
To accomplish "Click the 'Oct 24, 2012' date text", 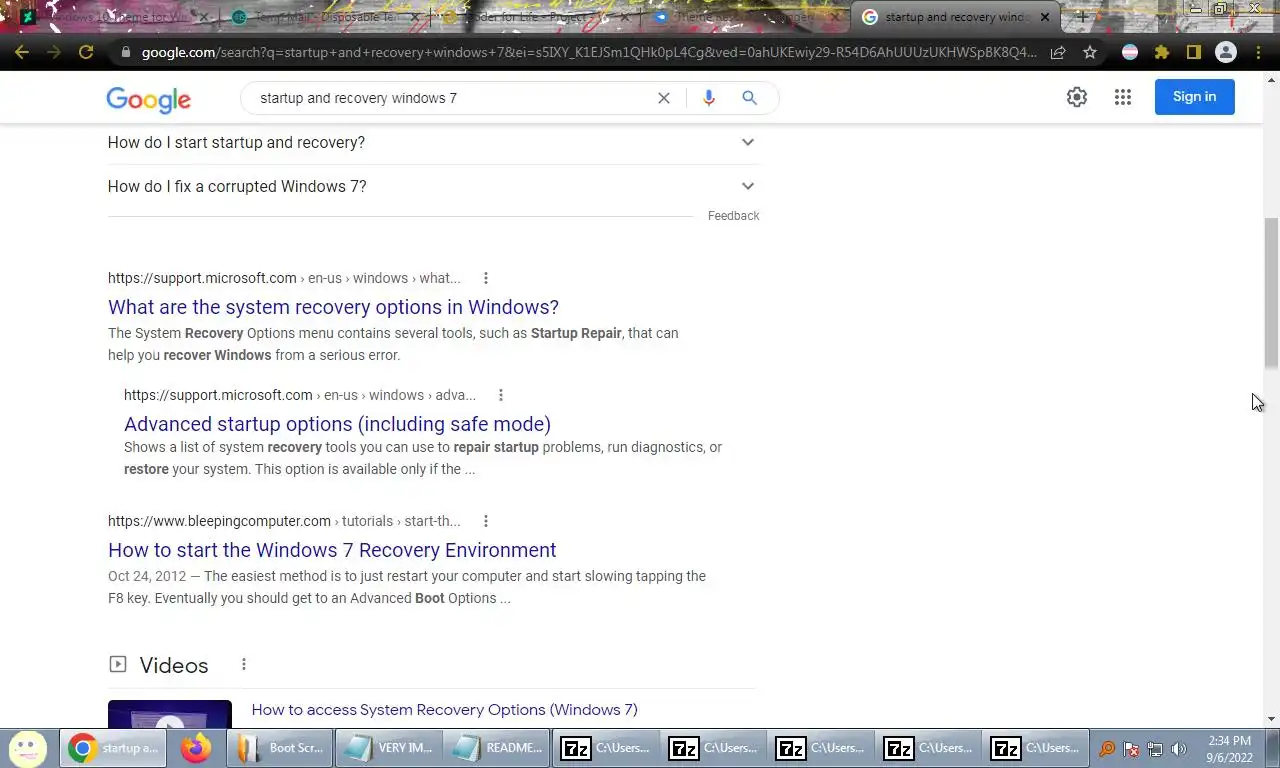I will pyautogui.click(x=147, y=576).
